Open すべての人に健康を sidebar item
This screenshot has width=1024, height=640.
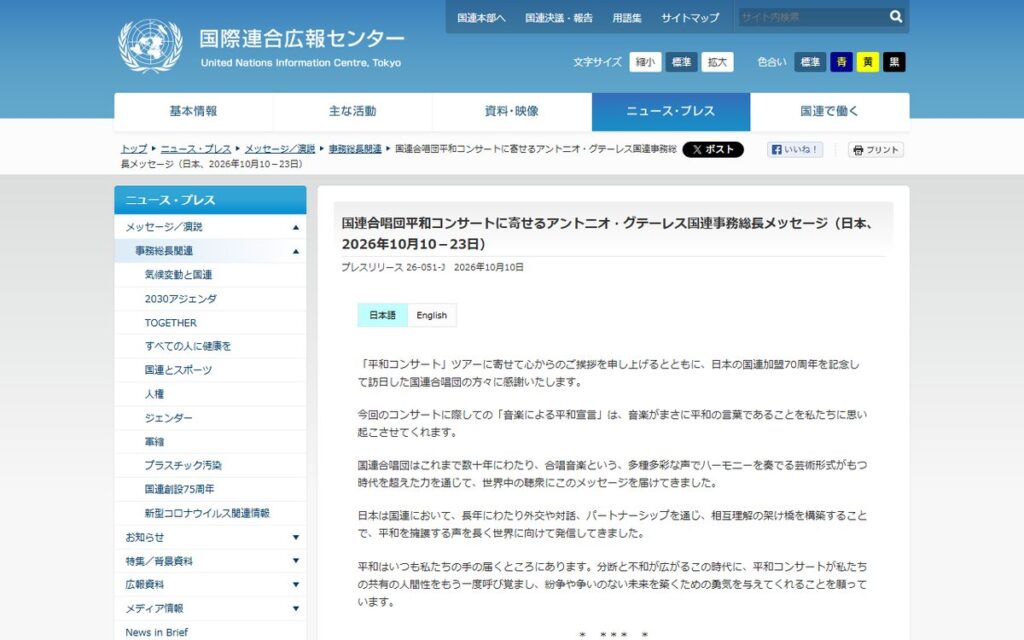(210, 346)
